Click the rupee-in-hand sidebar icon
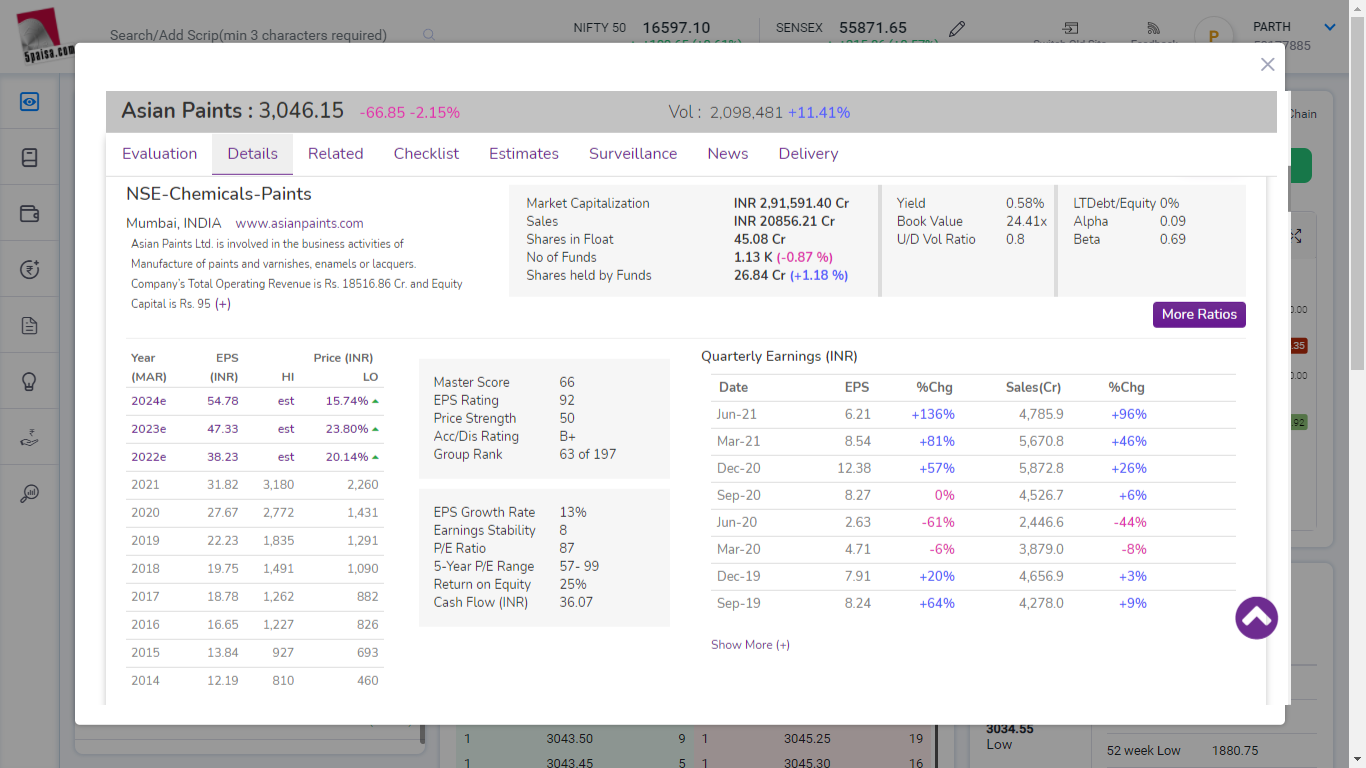Screen dimensions: 1366x768 (29, 437)
